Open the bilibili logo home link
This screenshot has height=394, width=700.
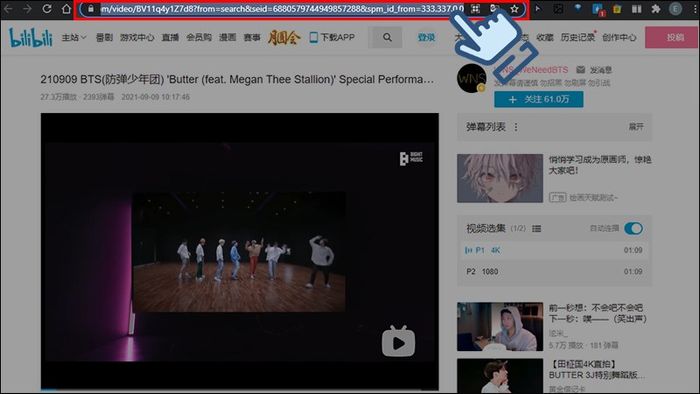click(x=30, y=37)
